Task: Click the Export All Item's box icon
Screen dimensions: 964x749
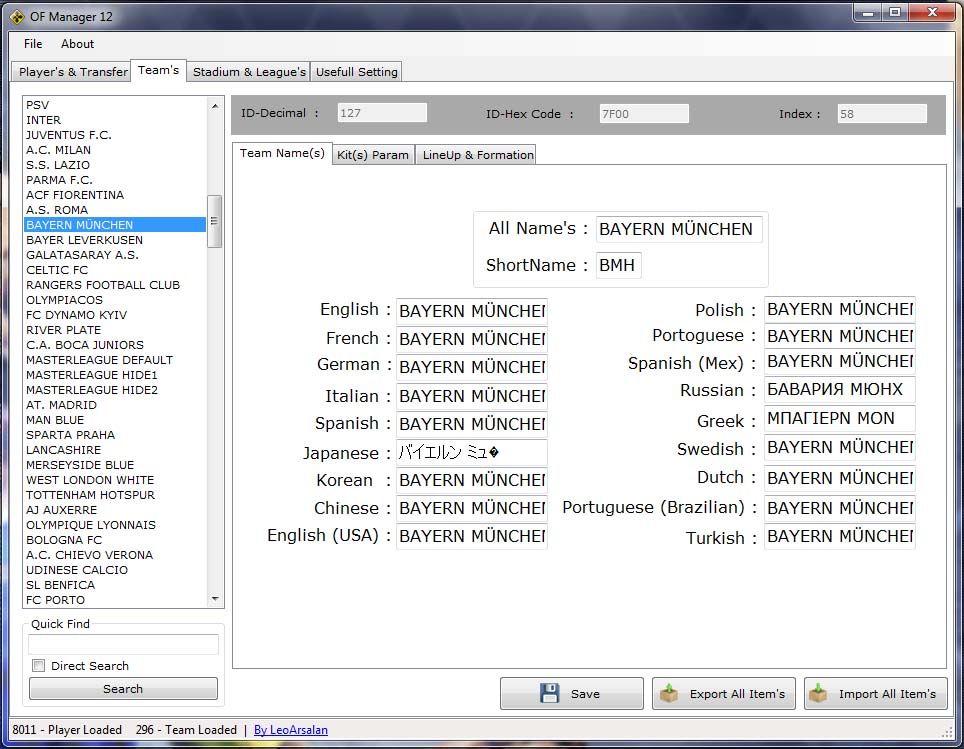Action: point(669,694)
